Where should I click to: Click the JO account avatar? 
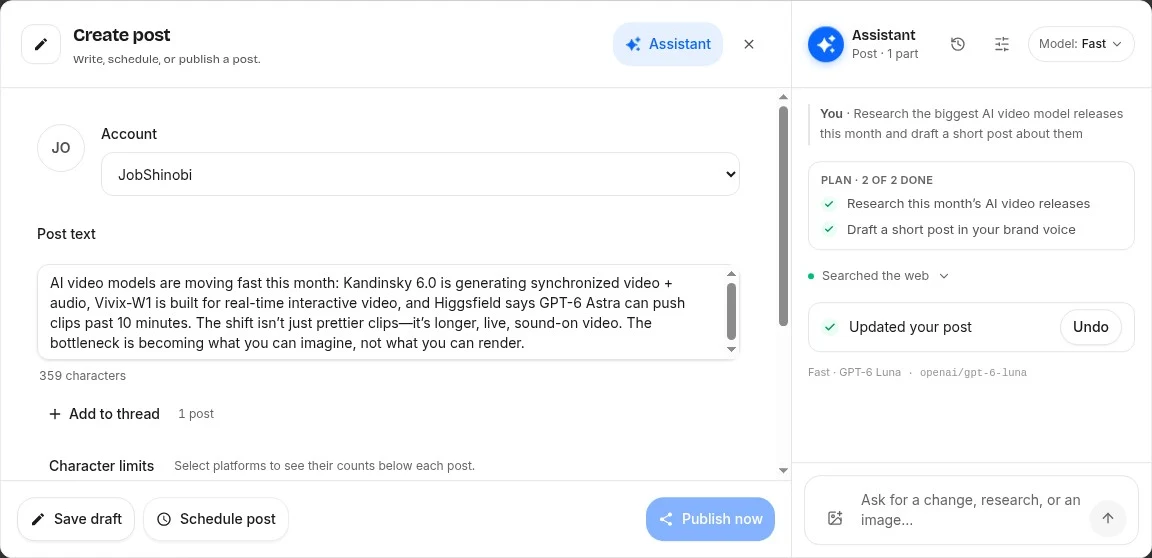point(61,148)
